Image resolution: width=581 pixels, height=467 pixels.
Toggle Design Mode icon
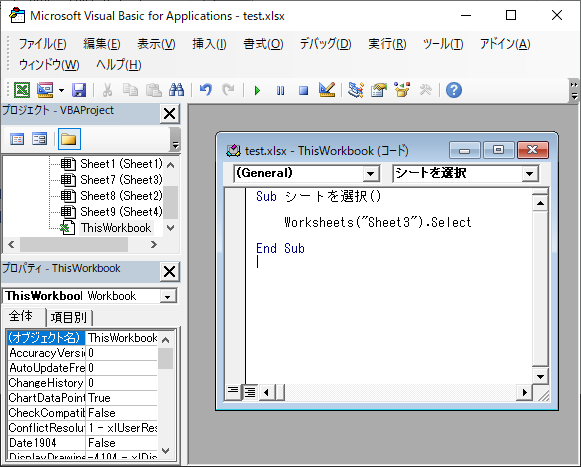click(327, 90)
